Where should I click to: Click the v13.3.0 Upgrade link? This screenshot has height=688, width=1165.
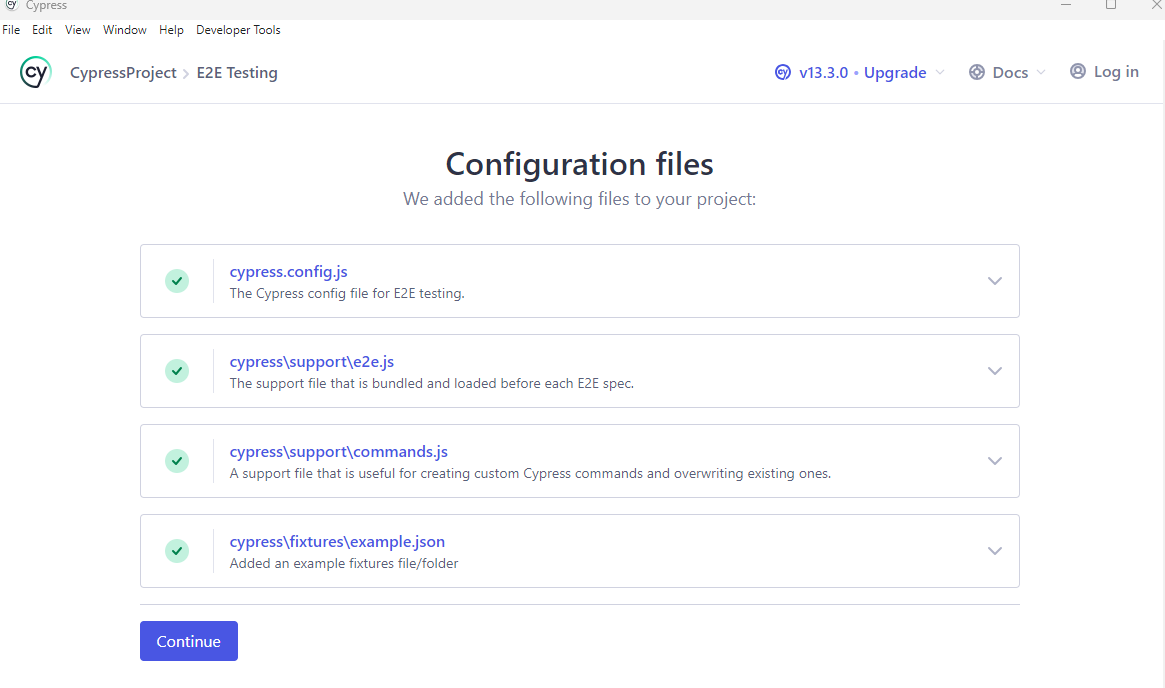(x=863, y=72)
